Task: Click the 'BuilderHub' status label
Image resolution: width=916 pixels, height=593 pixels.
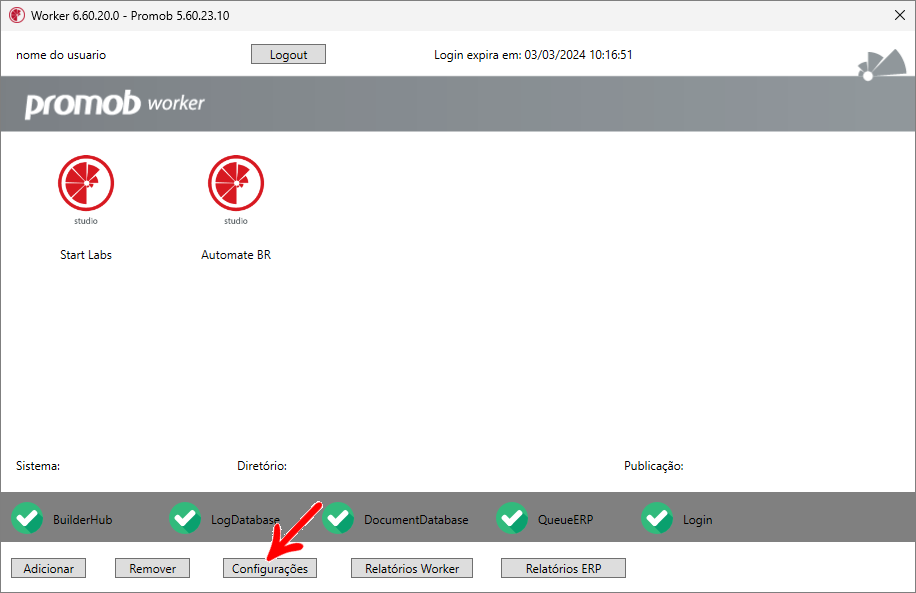Action: pyautogui.click(x=82, y=519)
